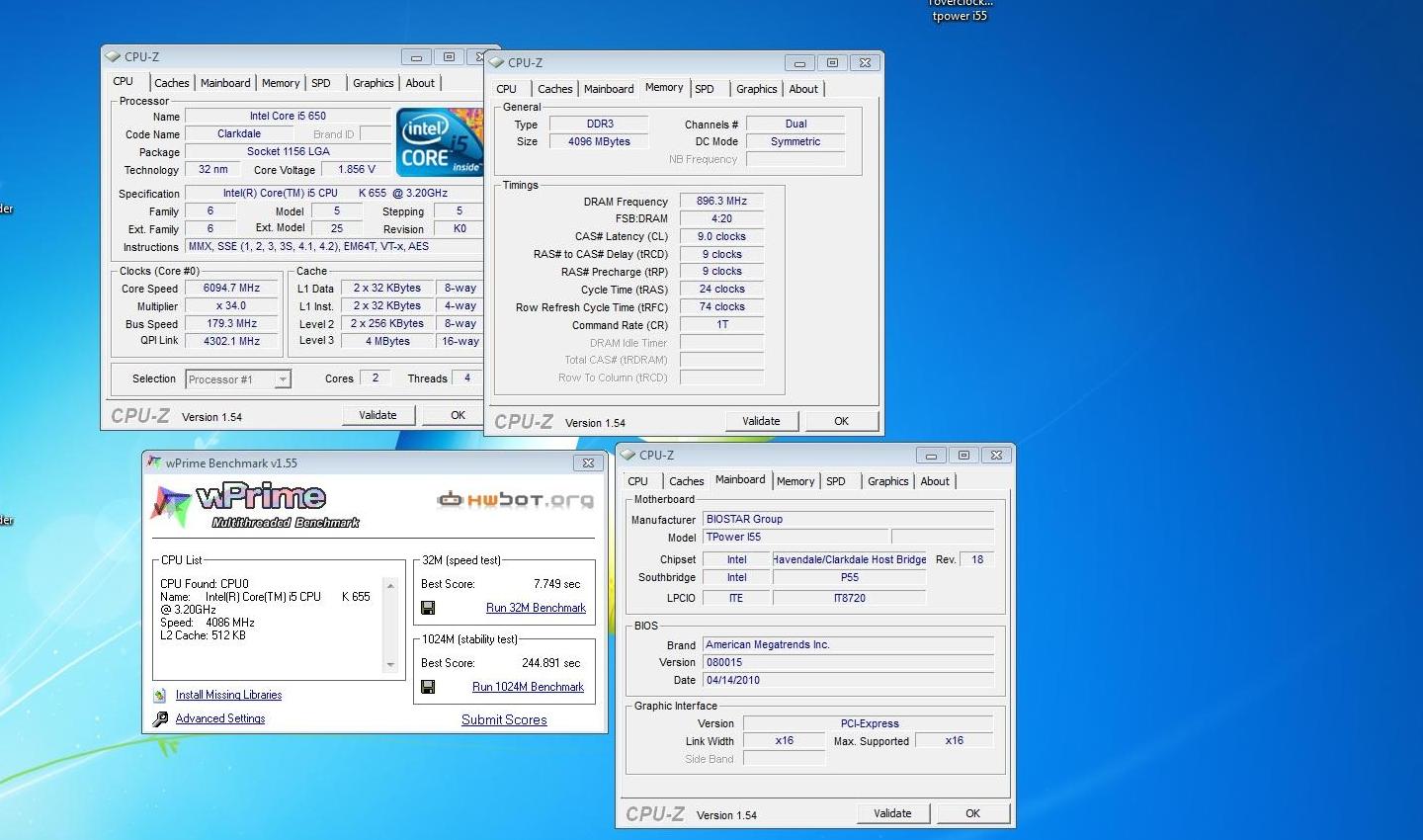The image size is (1423, 840).
Task: Click the CPU List scrollbar down arrow
Action: click(x=390, y=665)
